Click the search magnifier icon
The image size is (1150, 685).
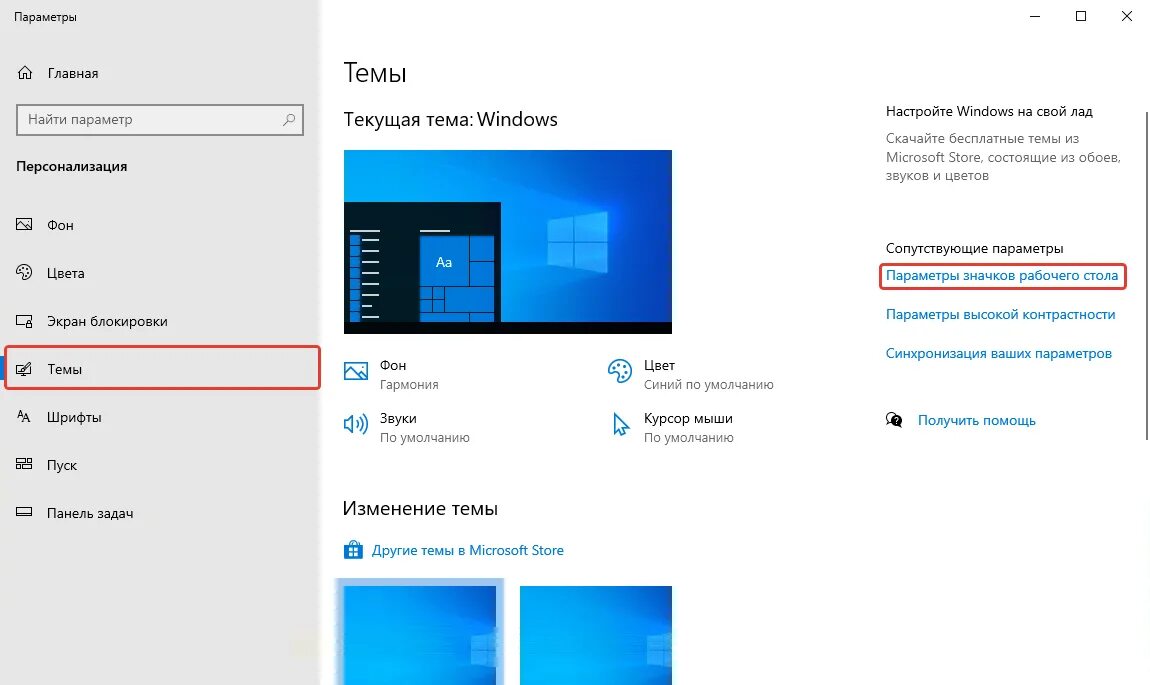tap(289, 119)
